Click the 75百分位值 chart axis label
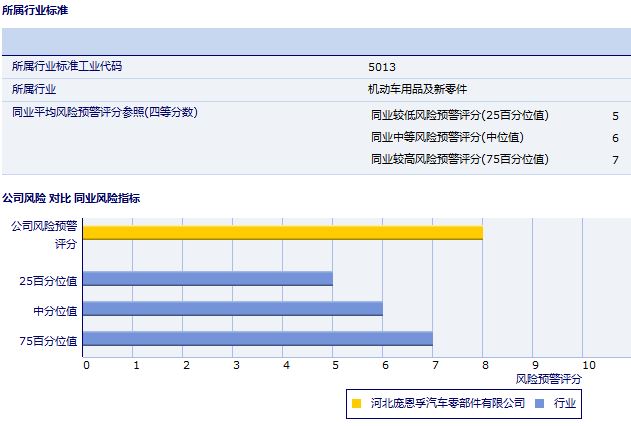 click(48, 341)
